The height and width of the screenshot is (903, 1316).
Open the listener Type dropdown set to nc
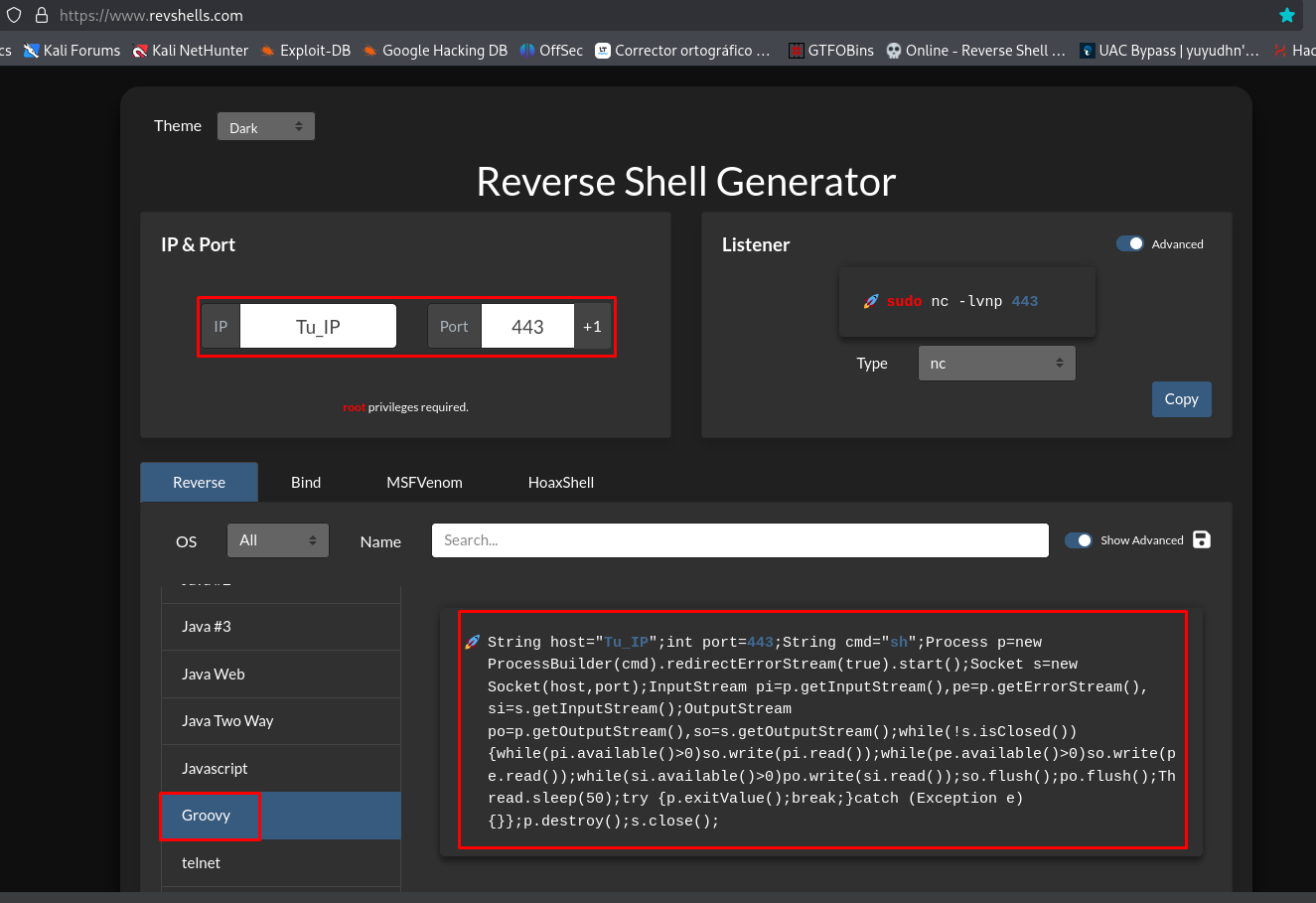[996, 364]
